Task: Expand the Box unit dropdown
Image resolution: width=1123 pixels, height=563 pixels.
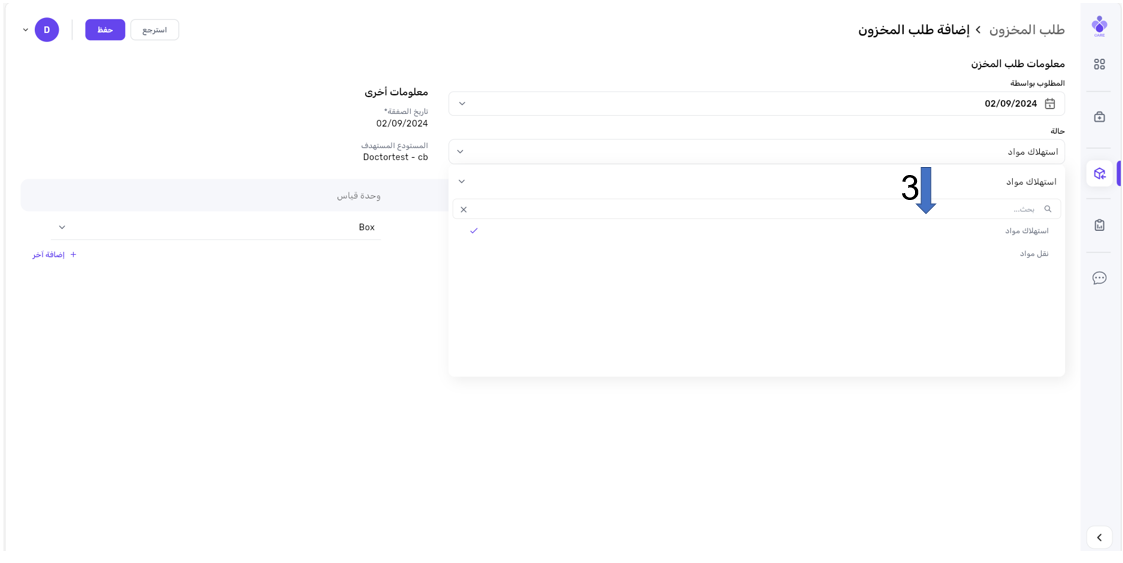Action: click(62, 228)
